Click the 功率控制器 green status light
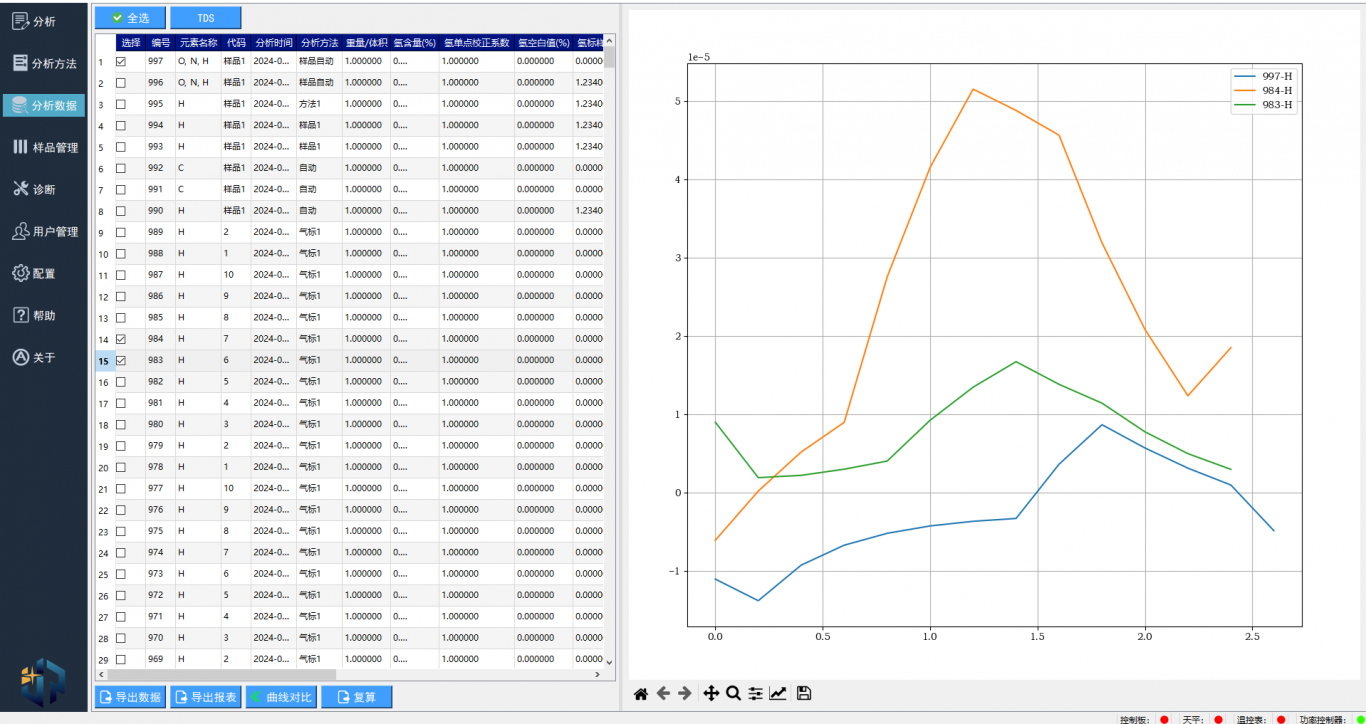 tap(1360, 719)
